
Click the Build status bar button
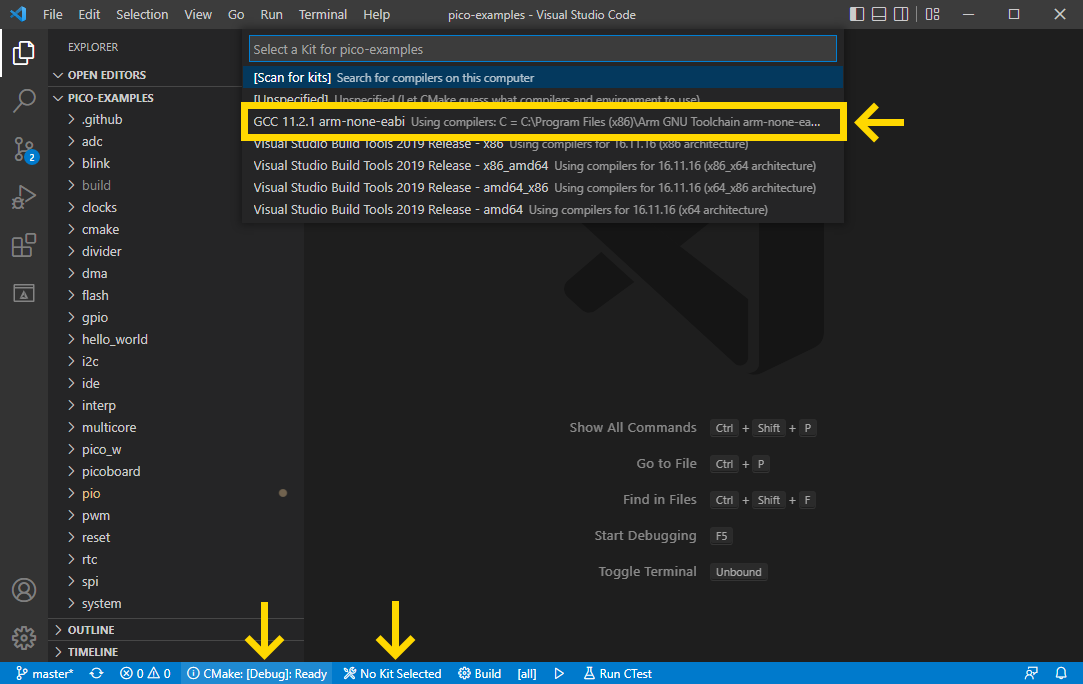pyautogui.click(x=479, y=673)
